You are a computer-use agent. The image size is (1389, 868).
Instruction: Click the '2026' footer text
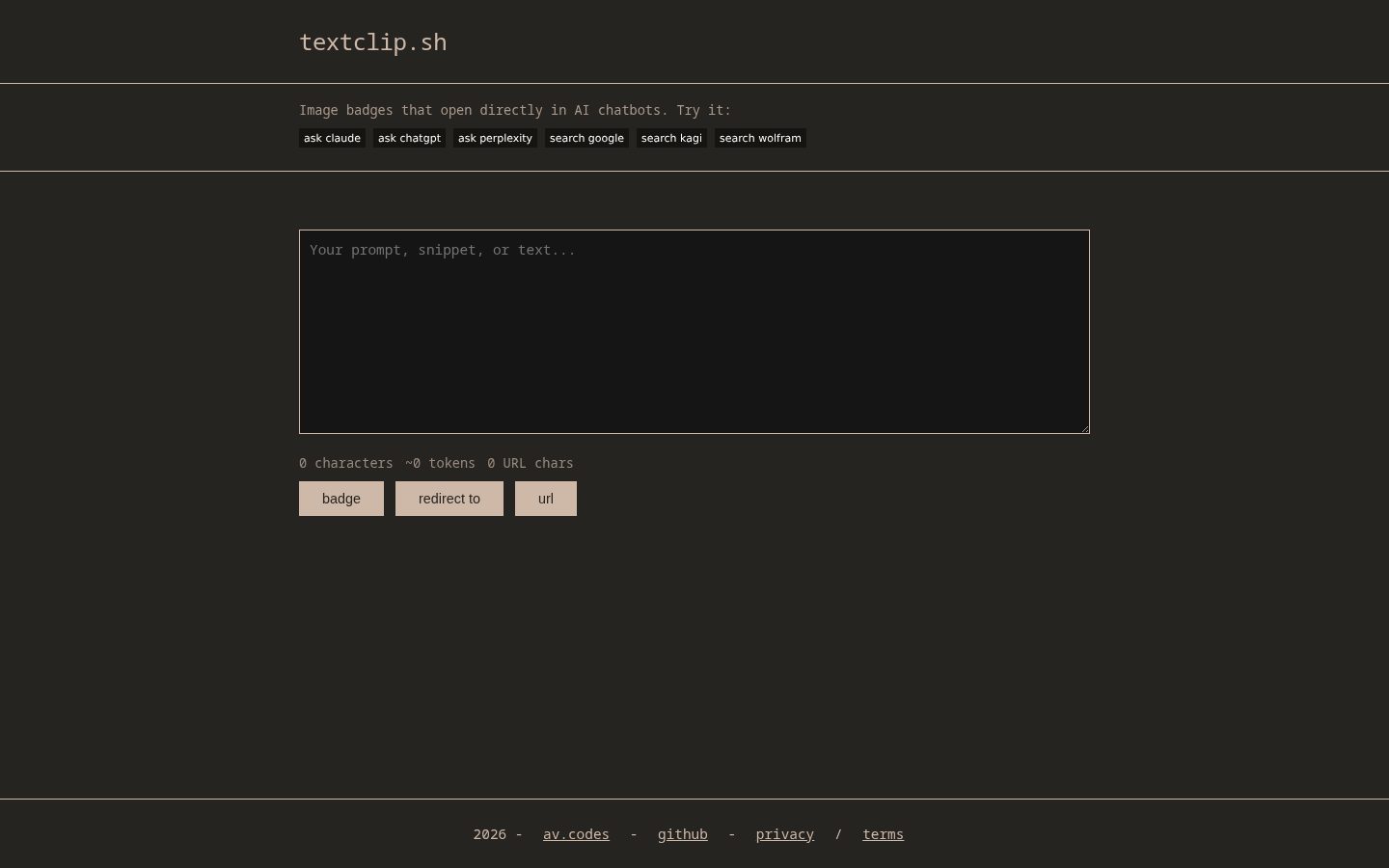pyautogui.click(x=489, y=834)
